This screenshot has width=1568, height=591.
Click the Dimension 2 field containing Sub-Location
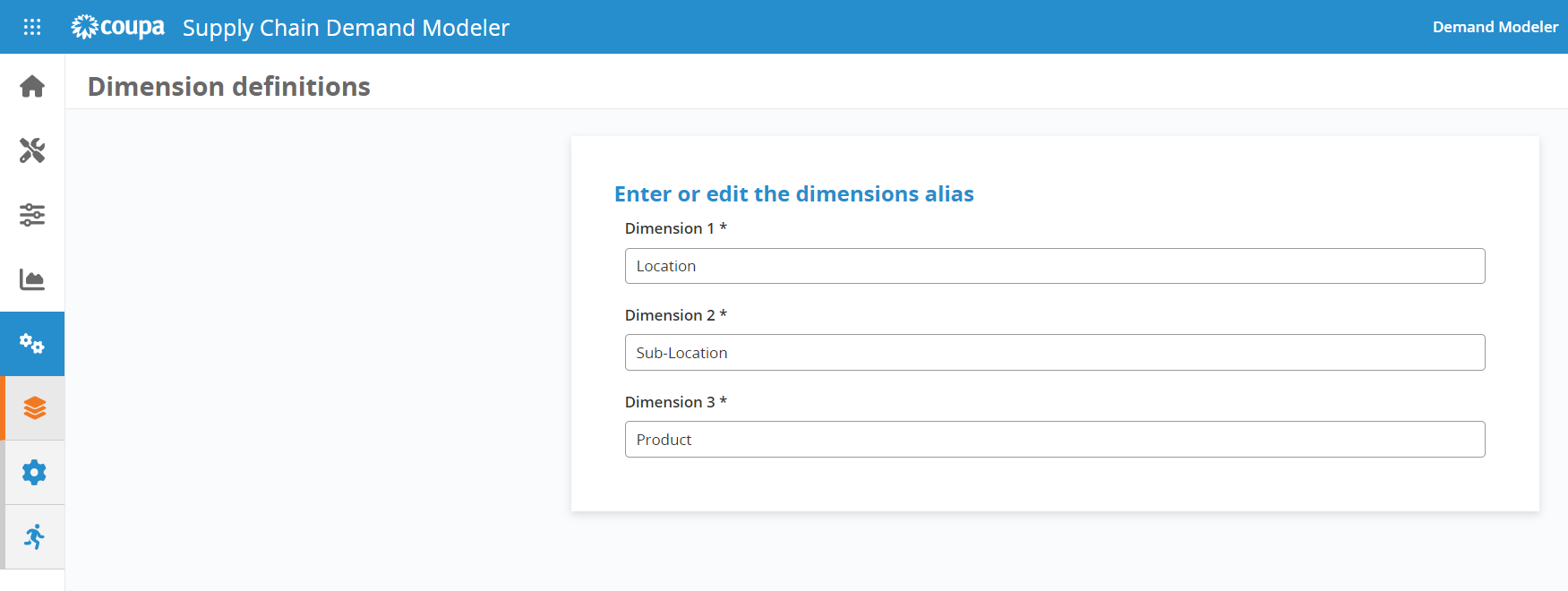coord(1055,353)
